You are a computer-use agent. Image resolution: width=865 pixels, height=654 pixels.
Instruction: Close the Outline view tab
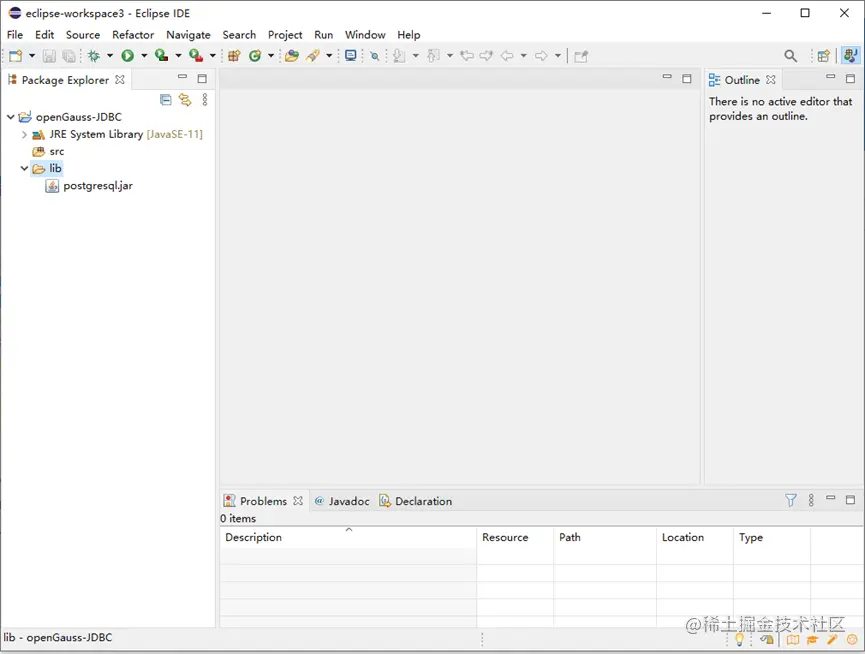771,80
